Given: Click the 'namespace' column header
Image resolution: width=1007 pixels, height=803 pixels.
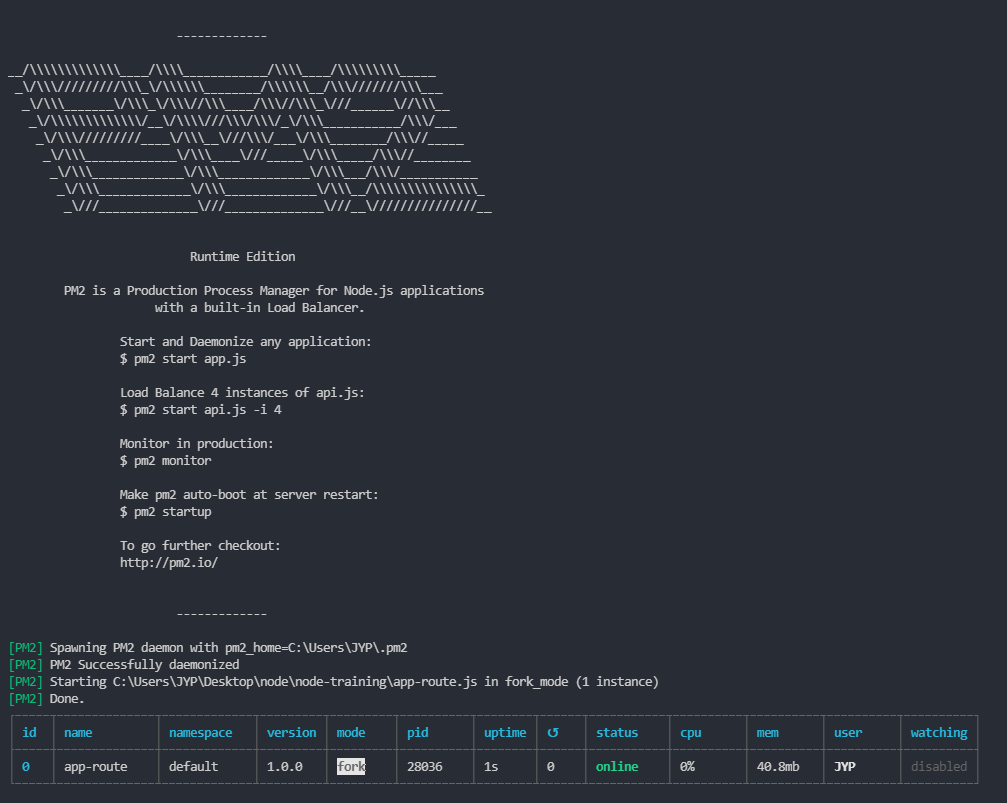Looking at the screenshot, I should click(x=200, y=733).
